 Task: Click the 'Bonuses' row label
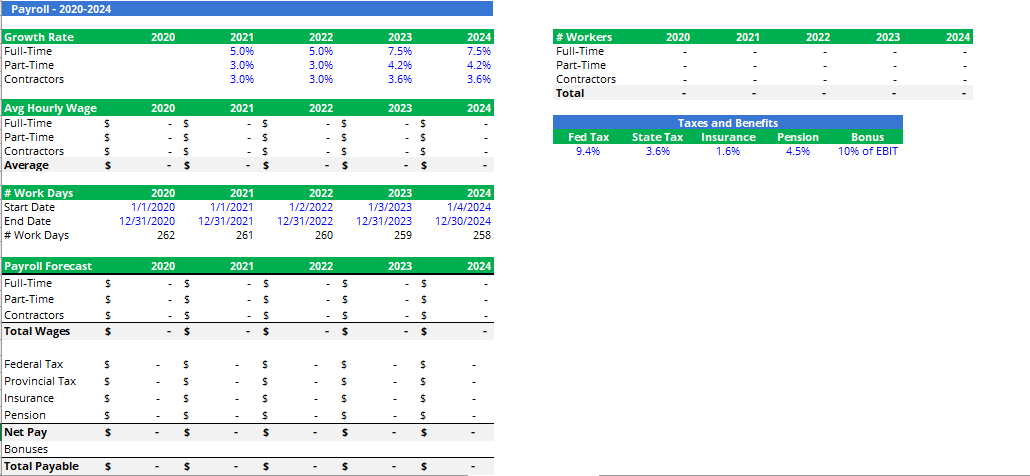click(x=27, y=450)
